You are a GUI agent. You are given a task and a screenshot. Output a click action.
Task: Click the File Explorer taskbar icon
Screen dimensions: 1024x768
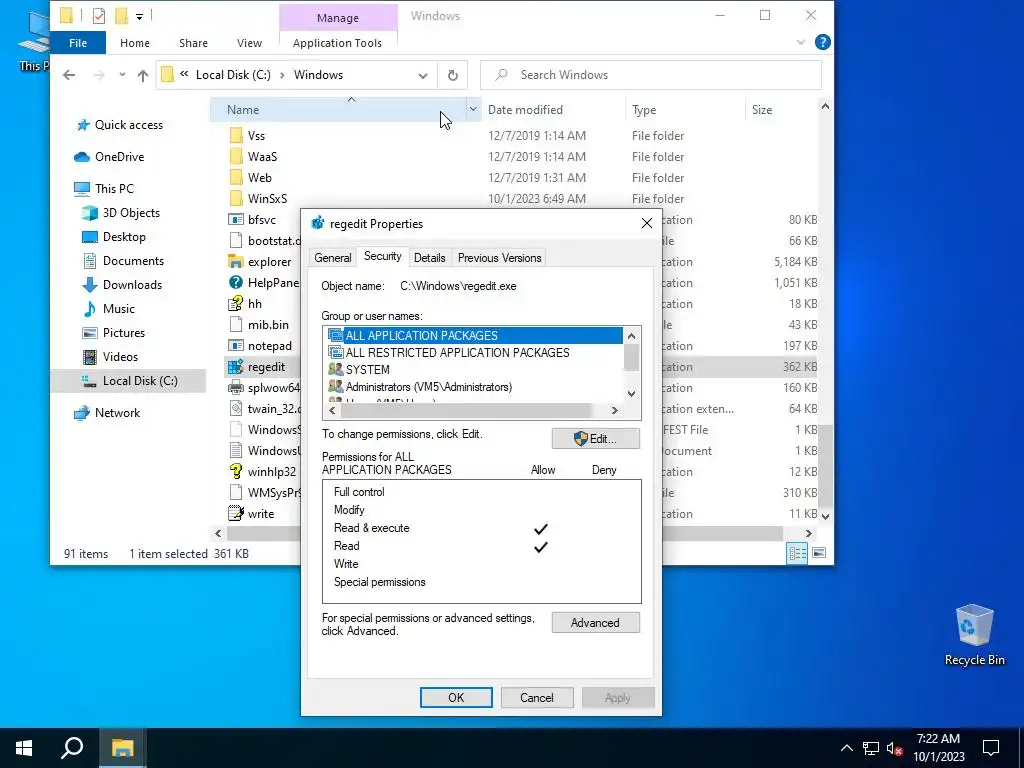click(x=122, y=748)
